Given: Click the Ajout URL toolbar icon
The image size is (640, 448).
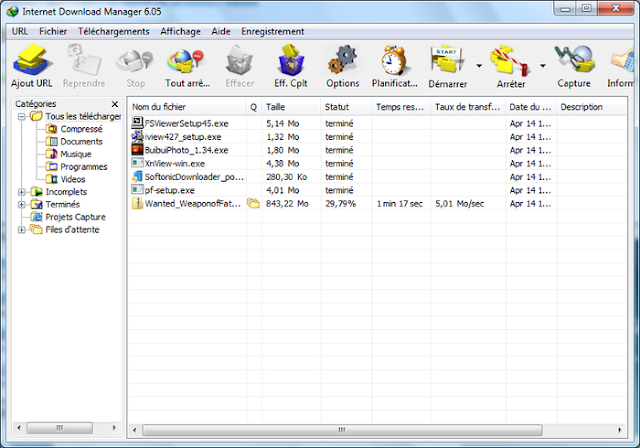Looking at the screenshot, I should pyautogui.click(x=32, y=60).
